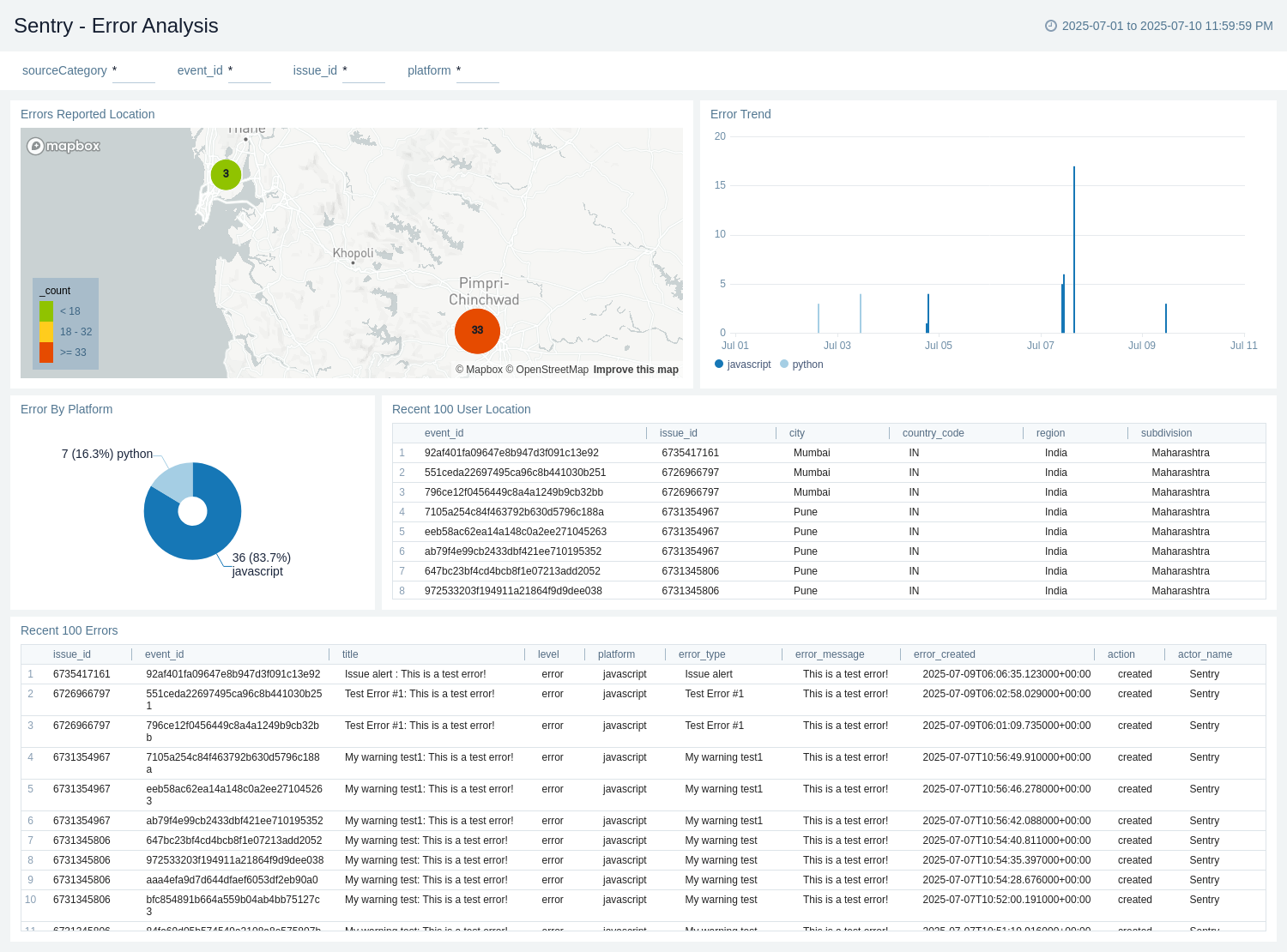The height and width of the screenshot is (952, 1287).
Task: Select event_id 7105a254c84f463792b630d5796c188a in User Location
Action: pyautogui.click(x=514, y=512)
